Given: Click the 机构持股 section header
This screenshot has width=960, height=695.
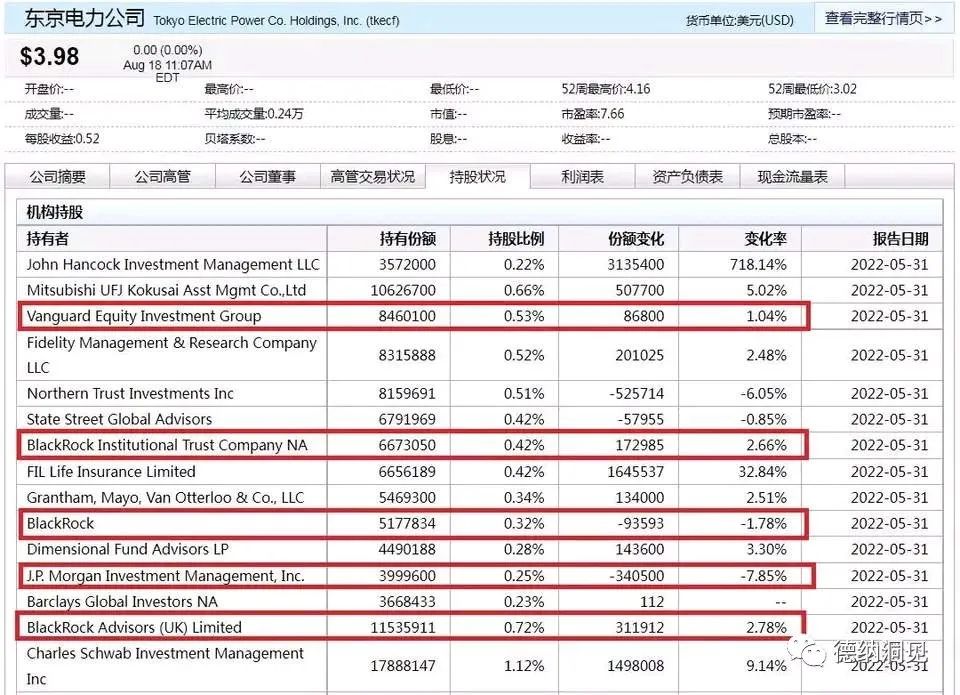Looking at the screenshot, I should click(54, 212).
